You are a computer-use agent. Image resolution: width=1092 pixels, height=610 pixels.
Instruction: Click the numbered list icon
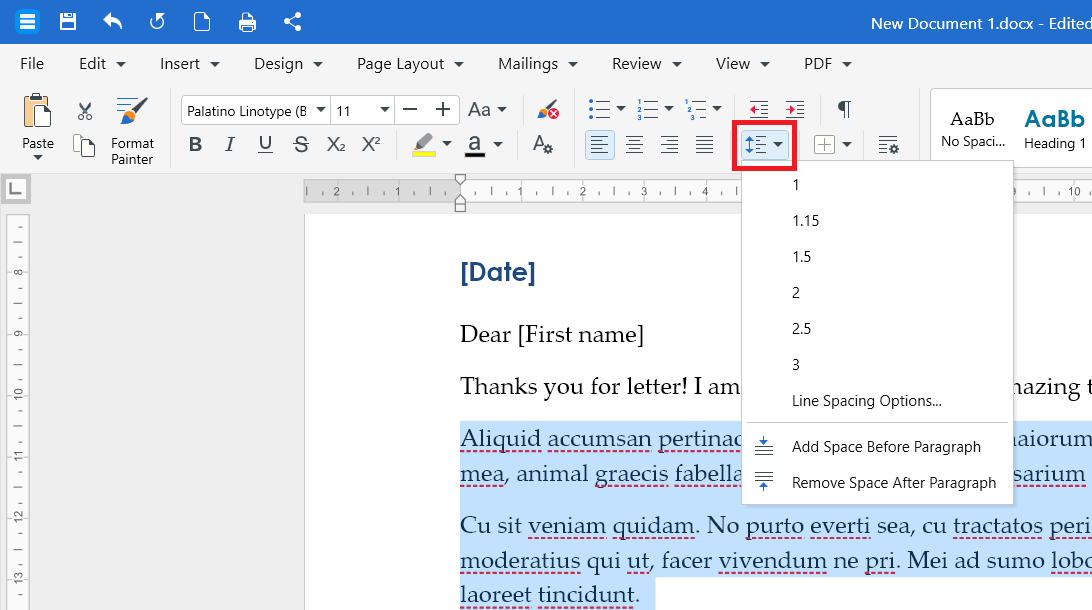point(647,109)
